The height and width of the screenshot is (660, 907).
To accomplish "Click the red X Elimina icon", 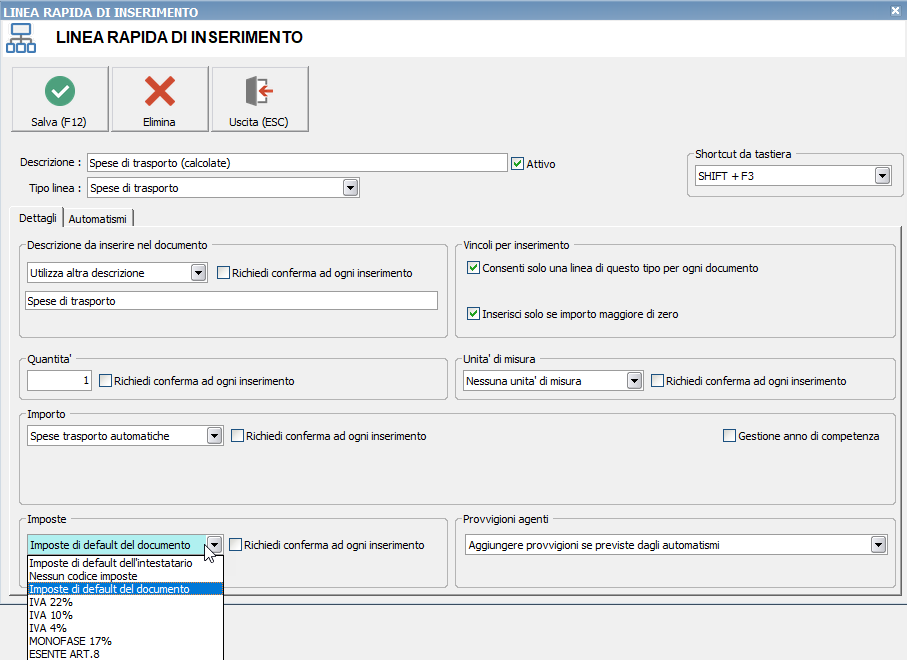I will [x=160, y=91].
